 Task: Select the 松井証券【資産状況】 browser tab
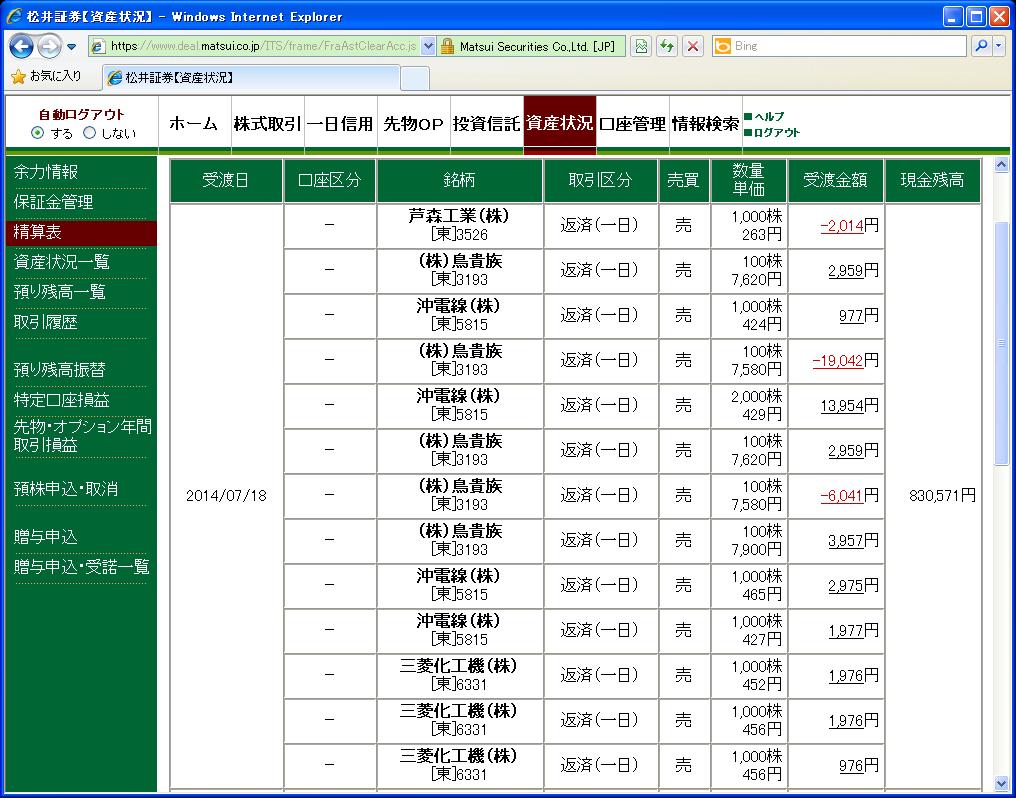tap(251, 78)
